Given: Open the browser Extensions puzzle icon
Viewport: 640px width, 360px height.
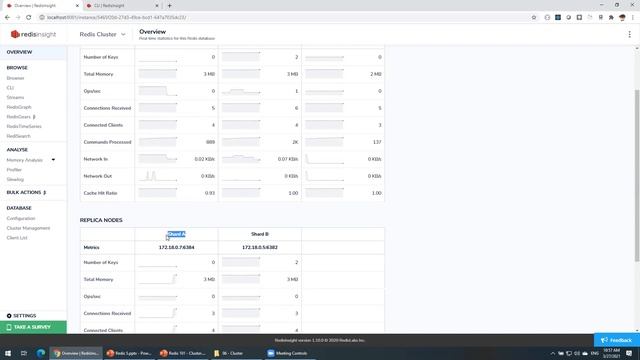Looking at the screenshot, I should (611, 18).
